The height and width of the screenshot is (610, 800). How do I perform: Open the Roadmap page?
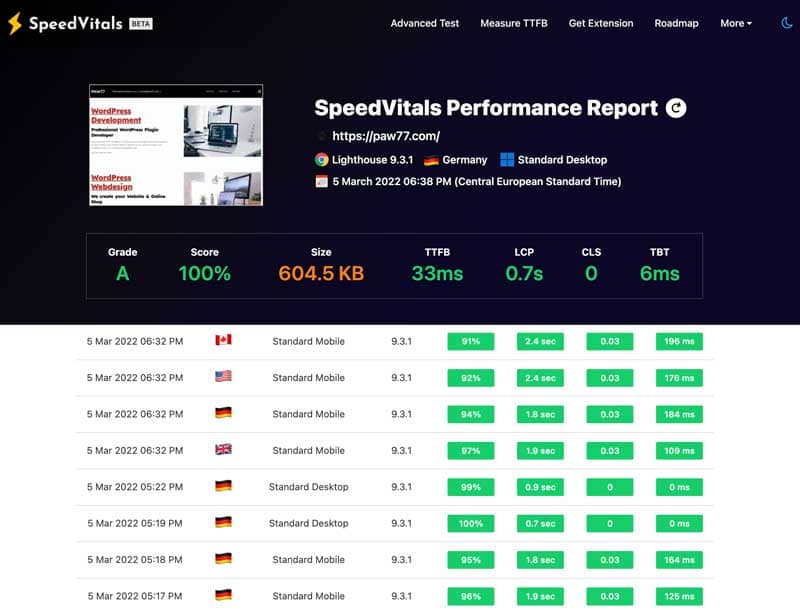tap(677, 23)
